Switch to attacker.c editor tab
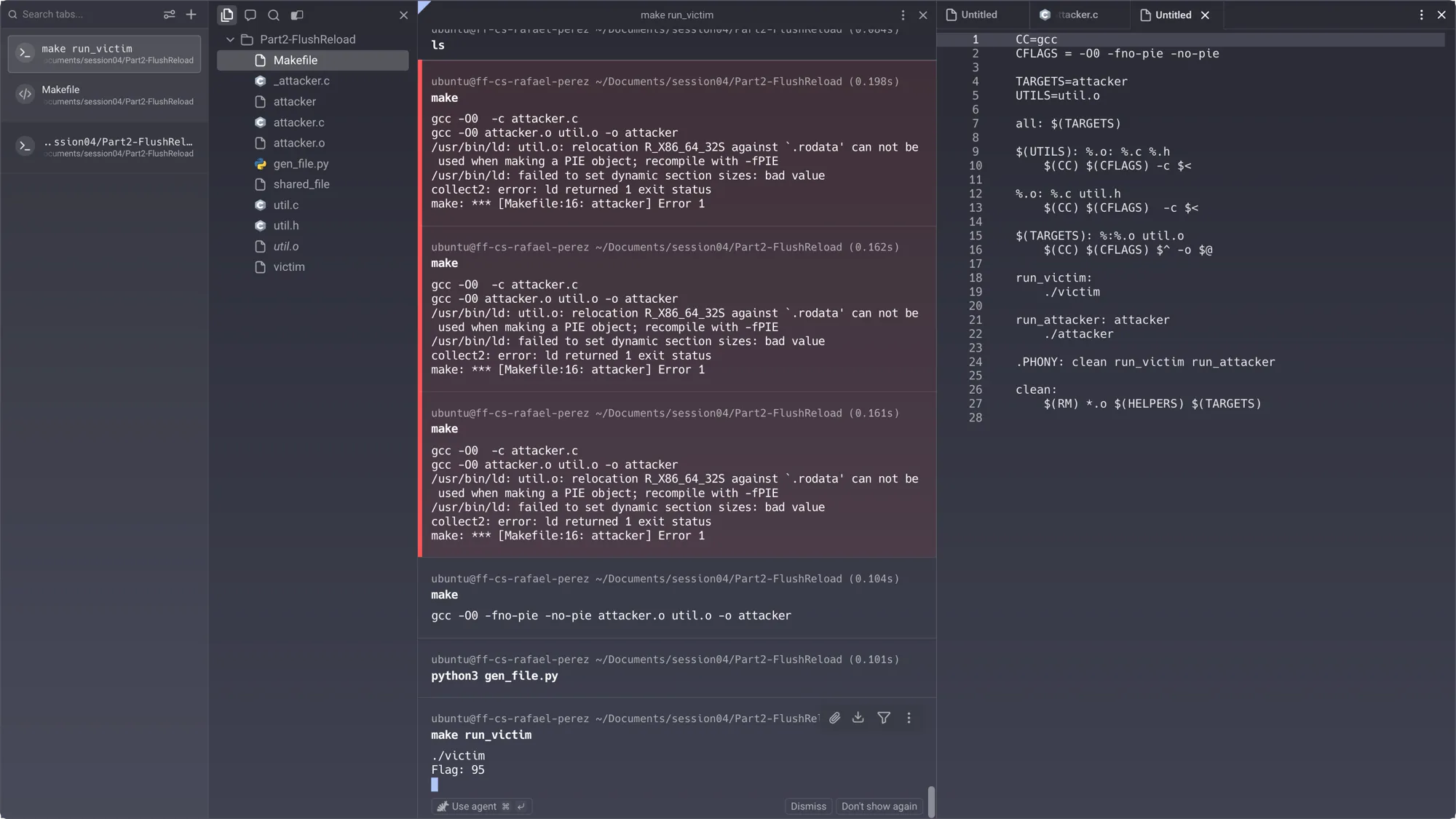The image size is (1456, 819). tap(1080, 15)
